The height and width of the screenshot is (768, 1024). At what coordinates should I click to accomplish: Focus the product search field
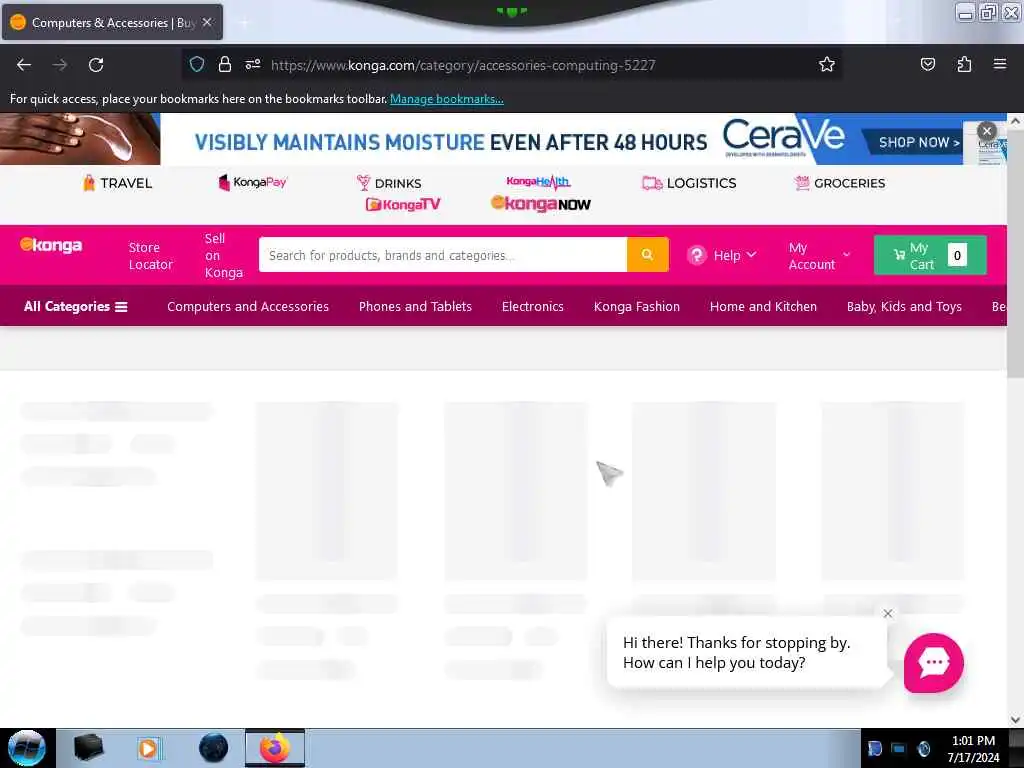click(443, 255)
